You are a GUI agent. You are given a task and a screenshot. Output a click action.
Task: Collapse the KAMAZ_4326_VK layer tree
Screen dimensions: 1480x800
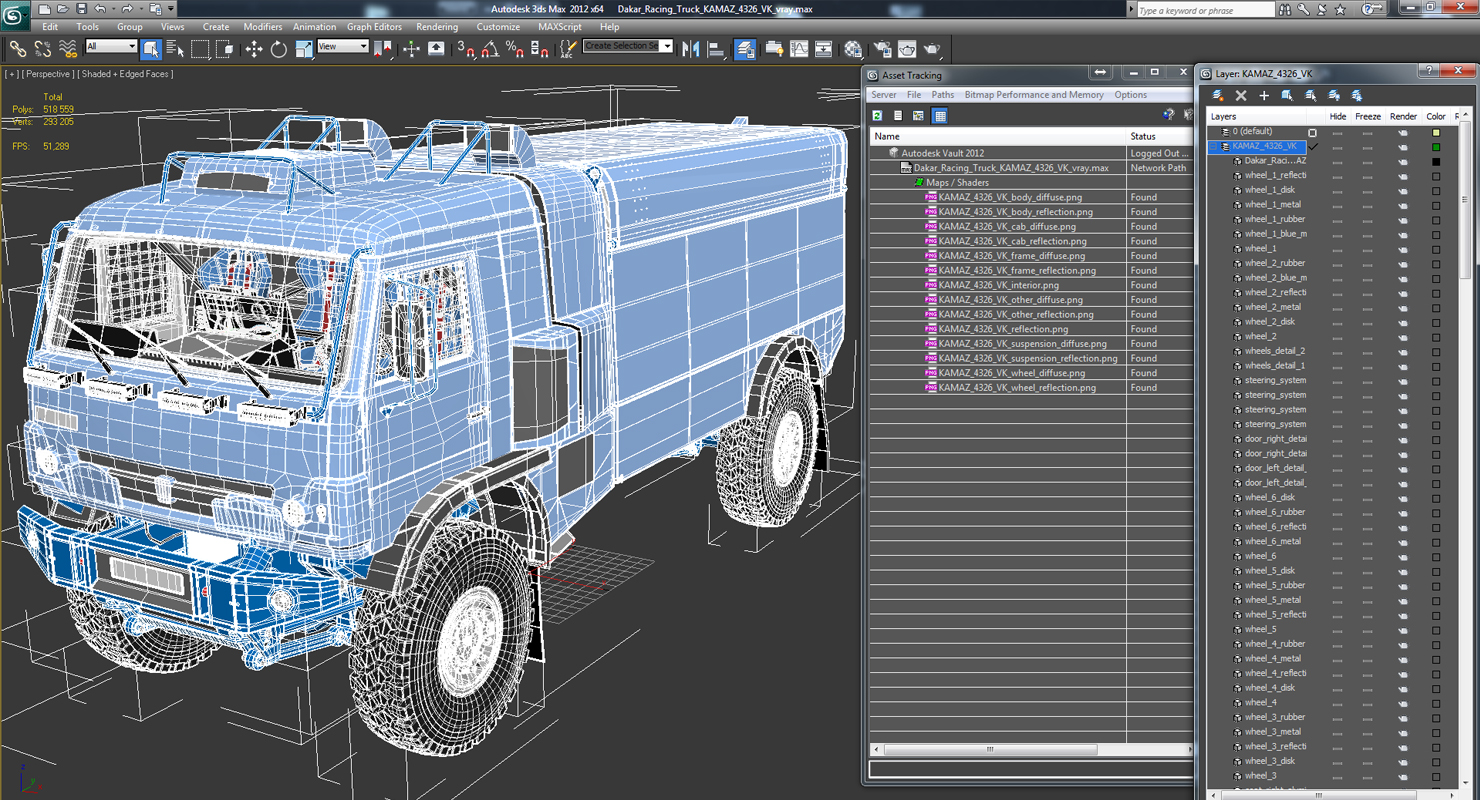1215,147
